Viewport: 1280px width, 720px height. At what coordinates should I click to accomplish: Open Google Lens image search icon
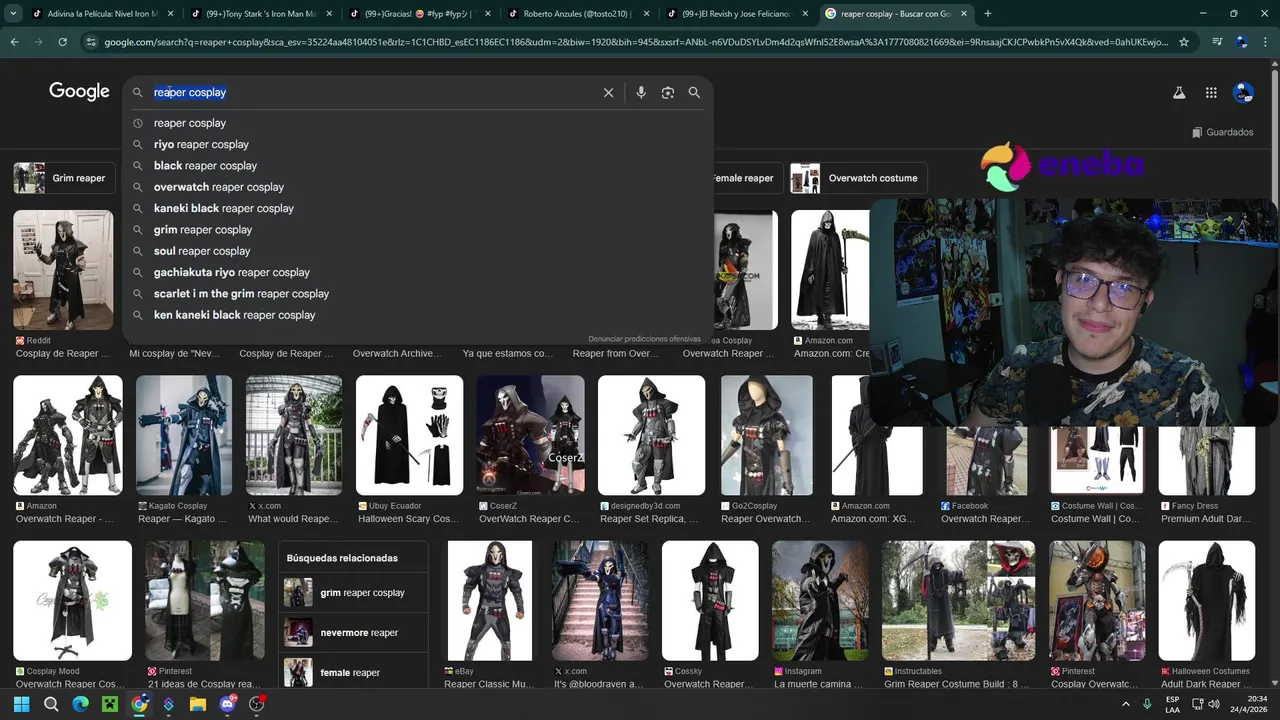668,92
